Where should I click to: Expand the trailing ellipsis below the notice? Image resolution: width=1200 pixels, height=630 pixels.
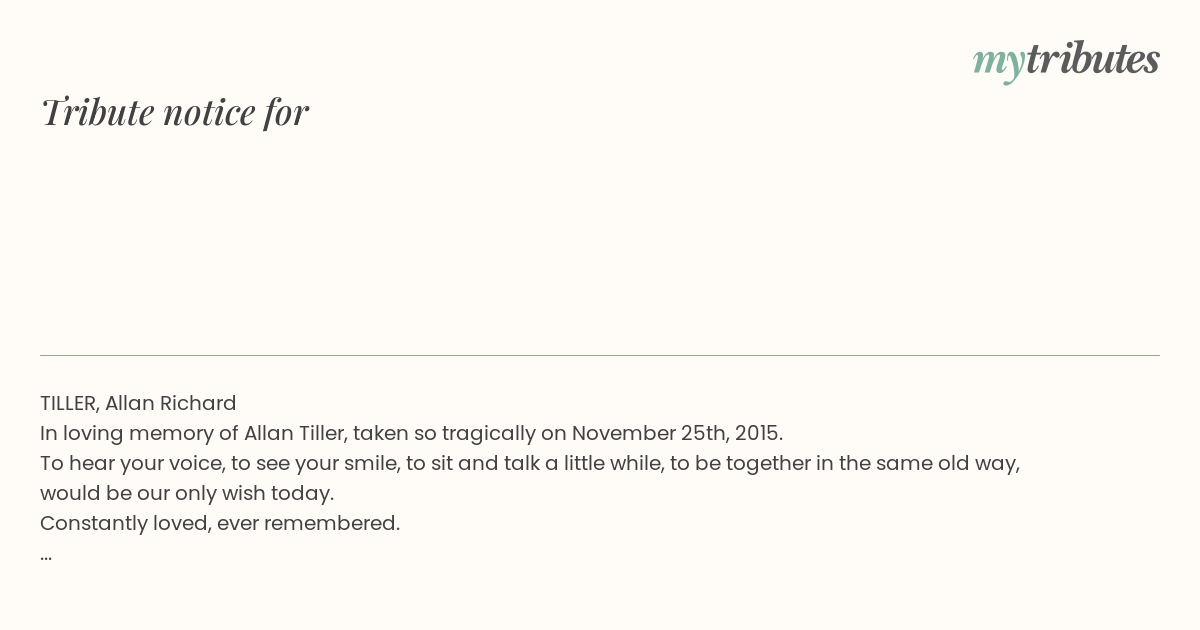point(46,556)
